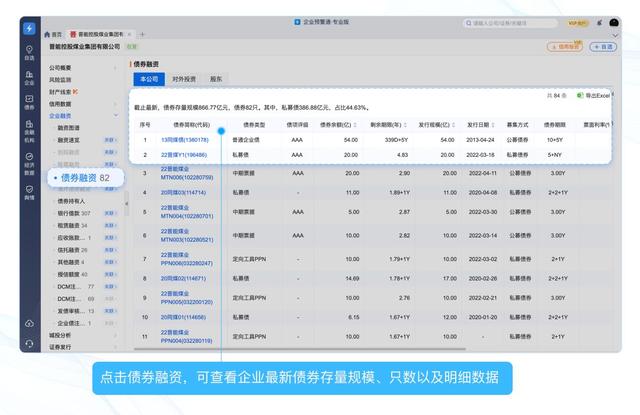Click the cloud download sidebar icon

click(x=29, y=324)
